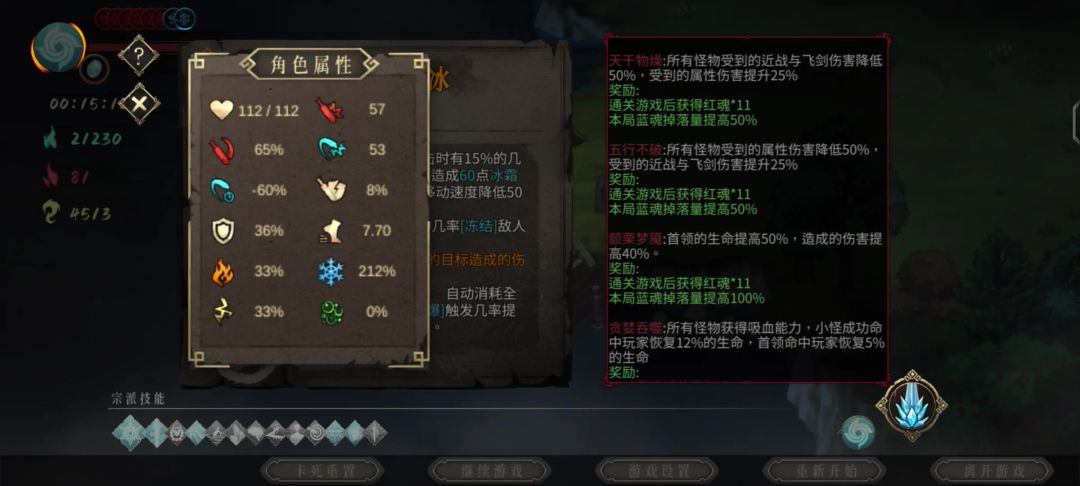
Task: Select the green poison swirl icon
Action: 331,312
